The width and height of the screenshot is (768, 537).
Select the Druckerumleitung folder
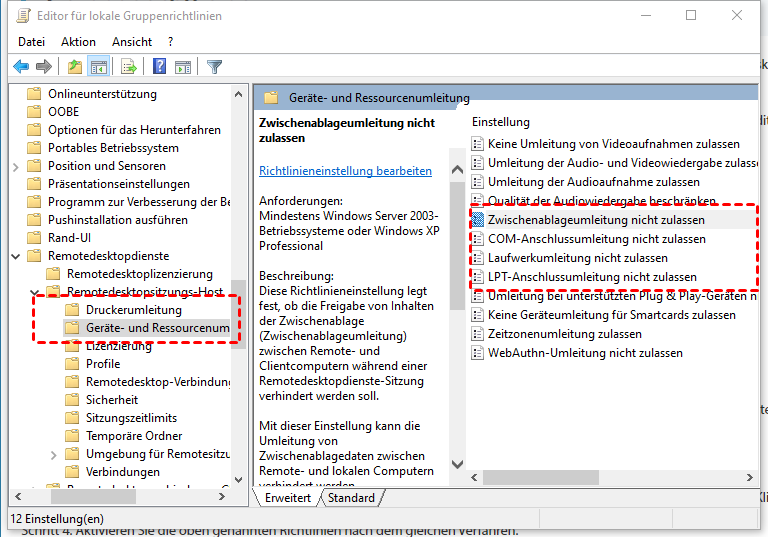134,310
